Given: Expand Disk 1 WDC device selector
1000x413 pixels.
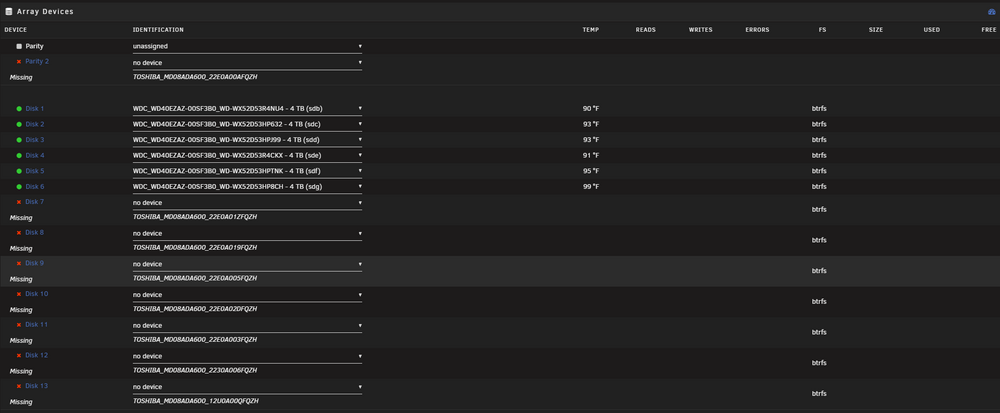Looking at the screenshot, I should click(247, 109).
